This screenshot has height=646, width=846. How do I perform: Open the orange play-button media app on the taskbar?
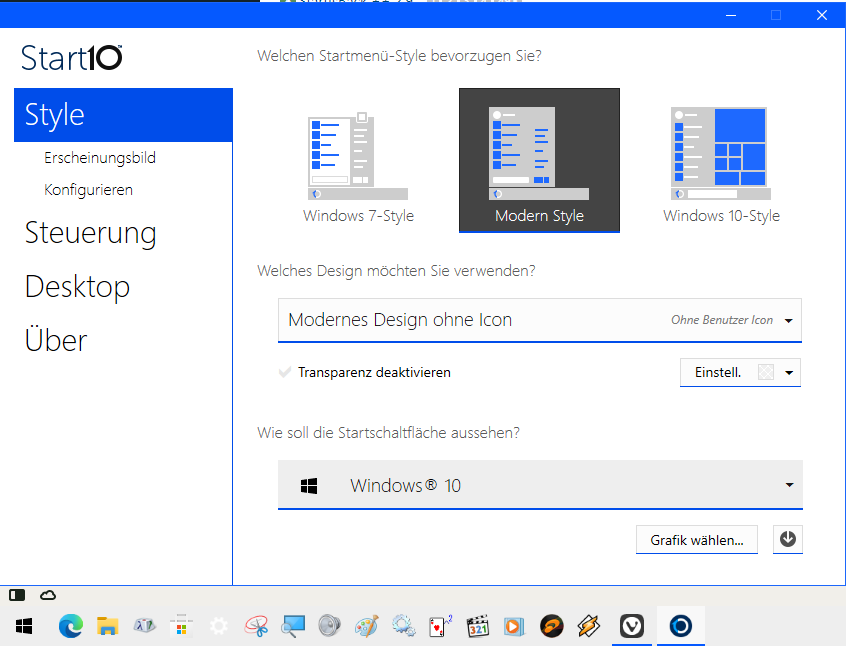(514, 626)
